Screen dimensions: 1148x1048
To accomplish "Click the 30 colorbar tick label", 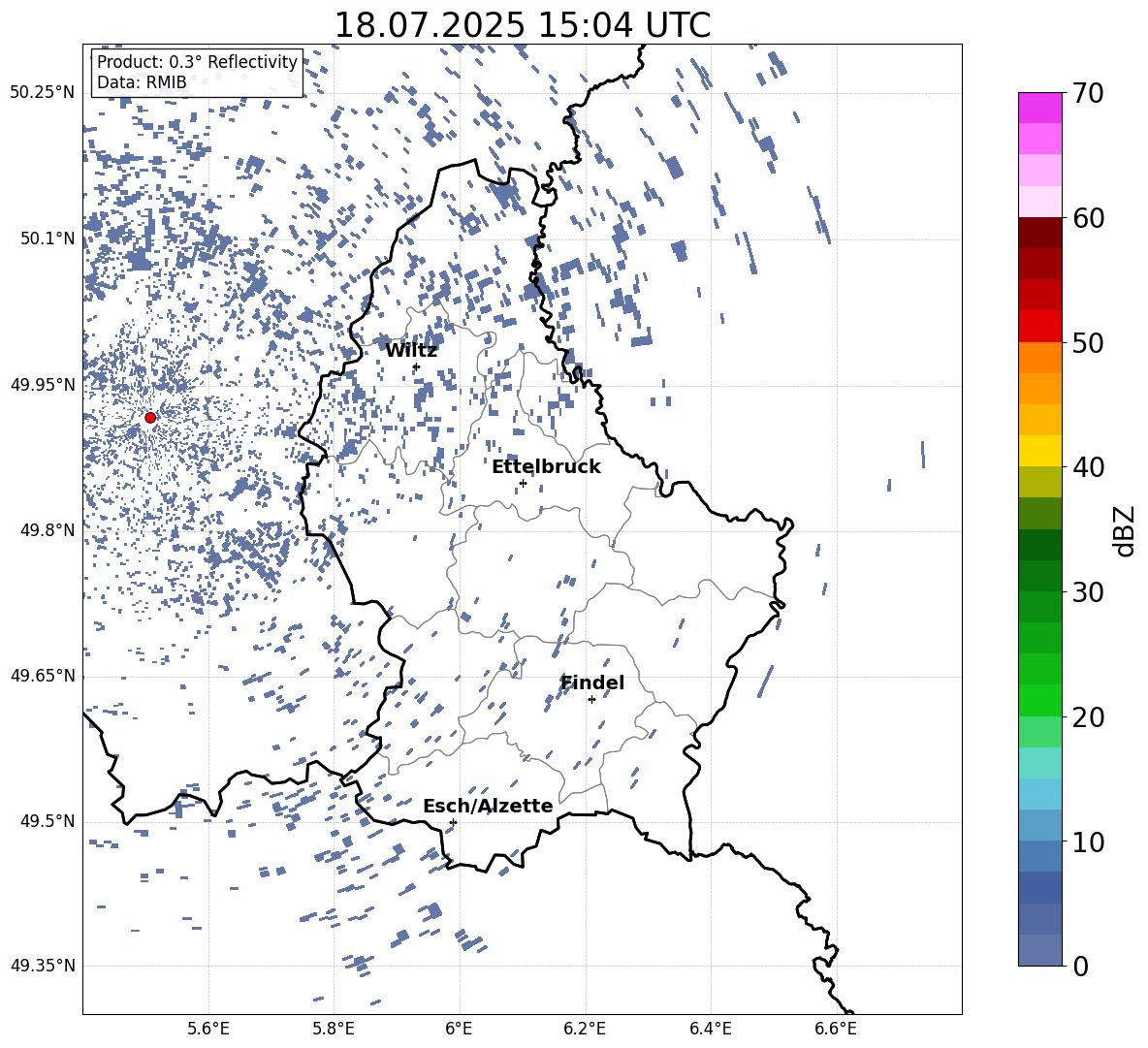I will (1088, 591).
